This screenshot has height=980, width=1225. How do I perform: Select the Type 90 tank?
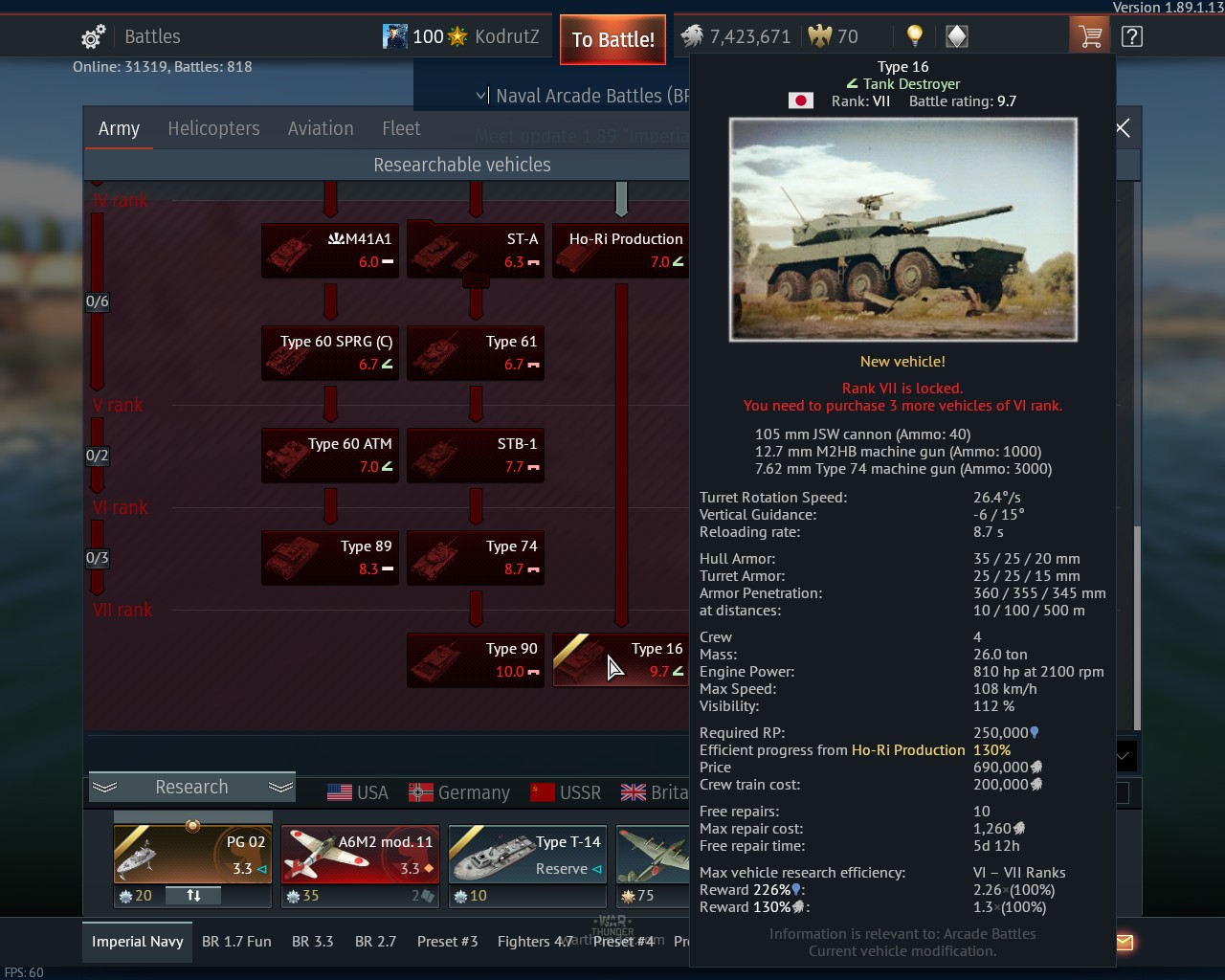(476, 659)
